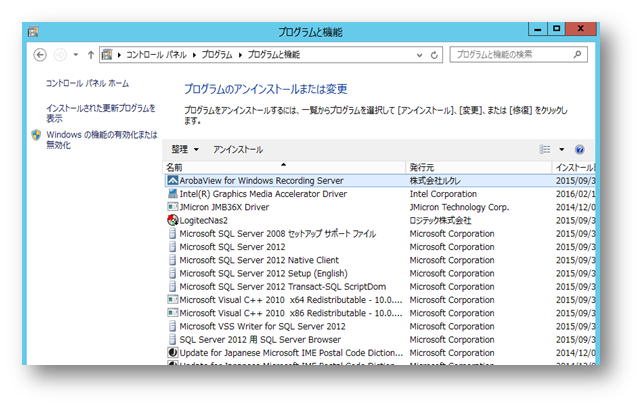Click the magnifier search icon

tap(578, 54)
